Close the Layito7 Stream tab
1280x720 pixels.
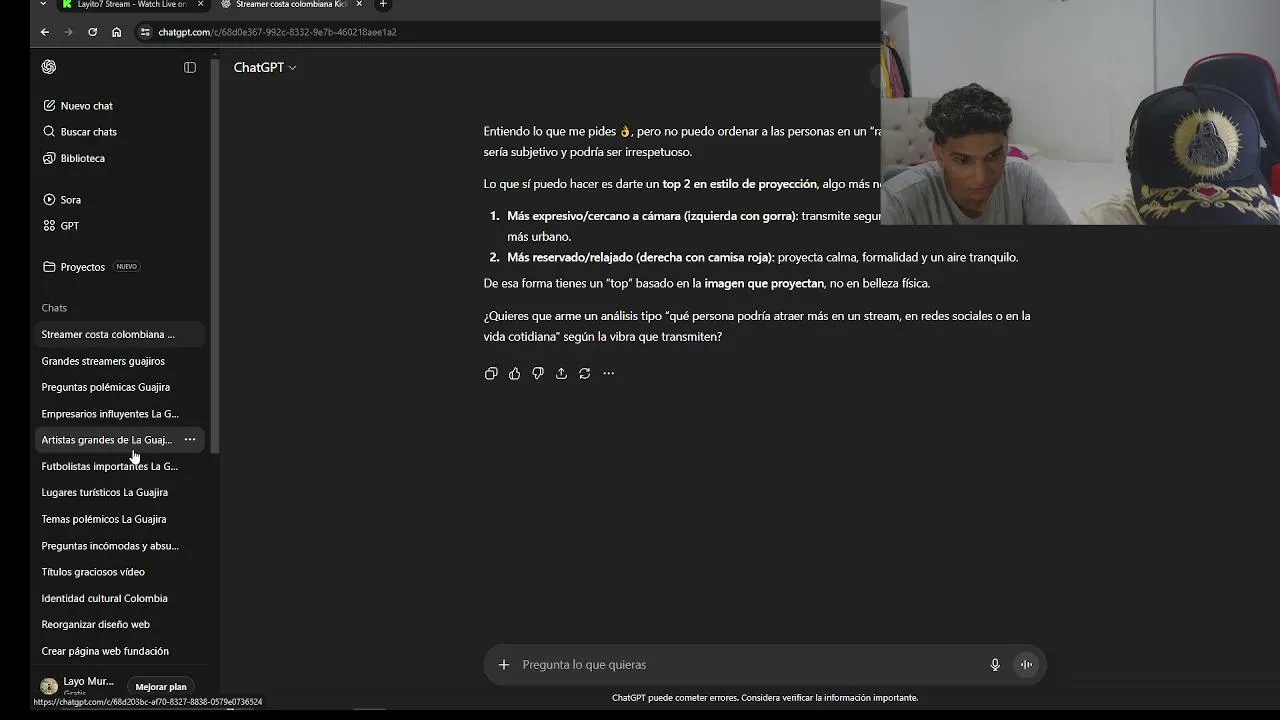(200, 4)
